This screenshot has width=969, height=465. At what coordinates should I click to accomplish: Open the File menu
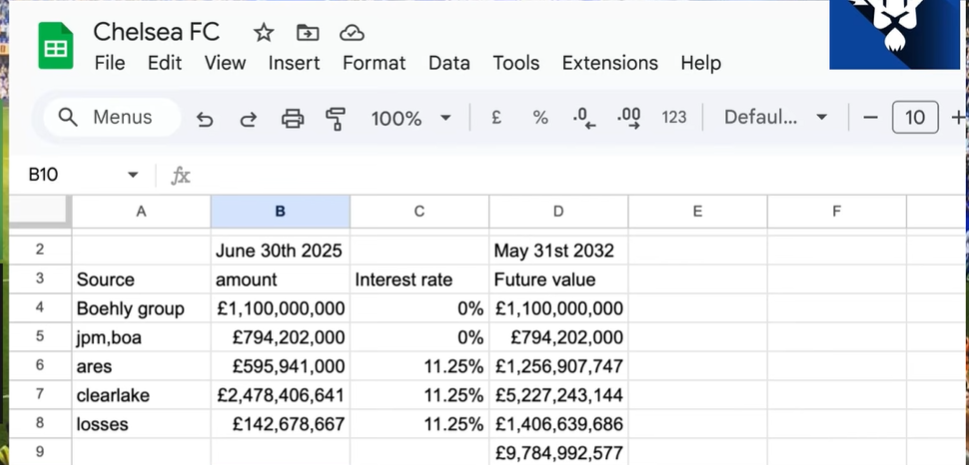[x=109, y=63]
